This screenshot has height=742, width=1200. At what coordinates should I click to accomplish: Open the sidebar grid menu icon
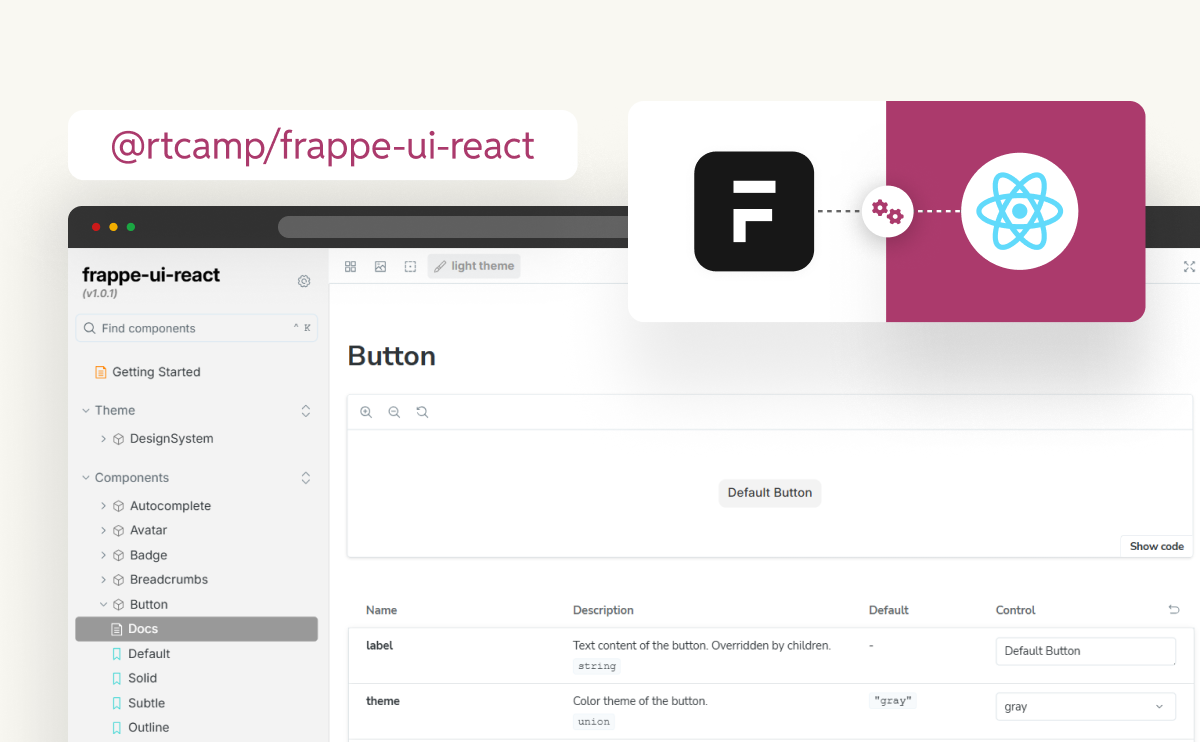pyautogui.click(x=350, y=266)
